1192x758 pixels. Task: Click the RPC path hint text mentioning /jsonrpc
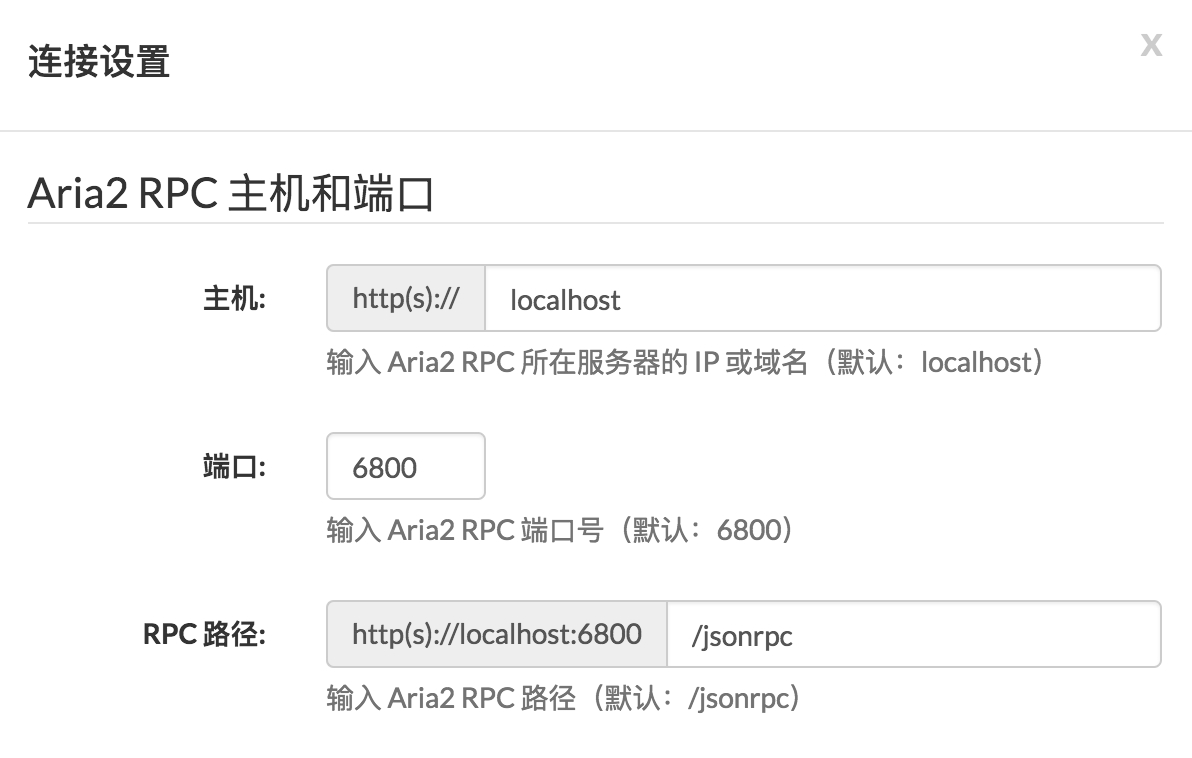coord(562,698)
